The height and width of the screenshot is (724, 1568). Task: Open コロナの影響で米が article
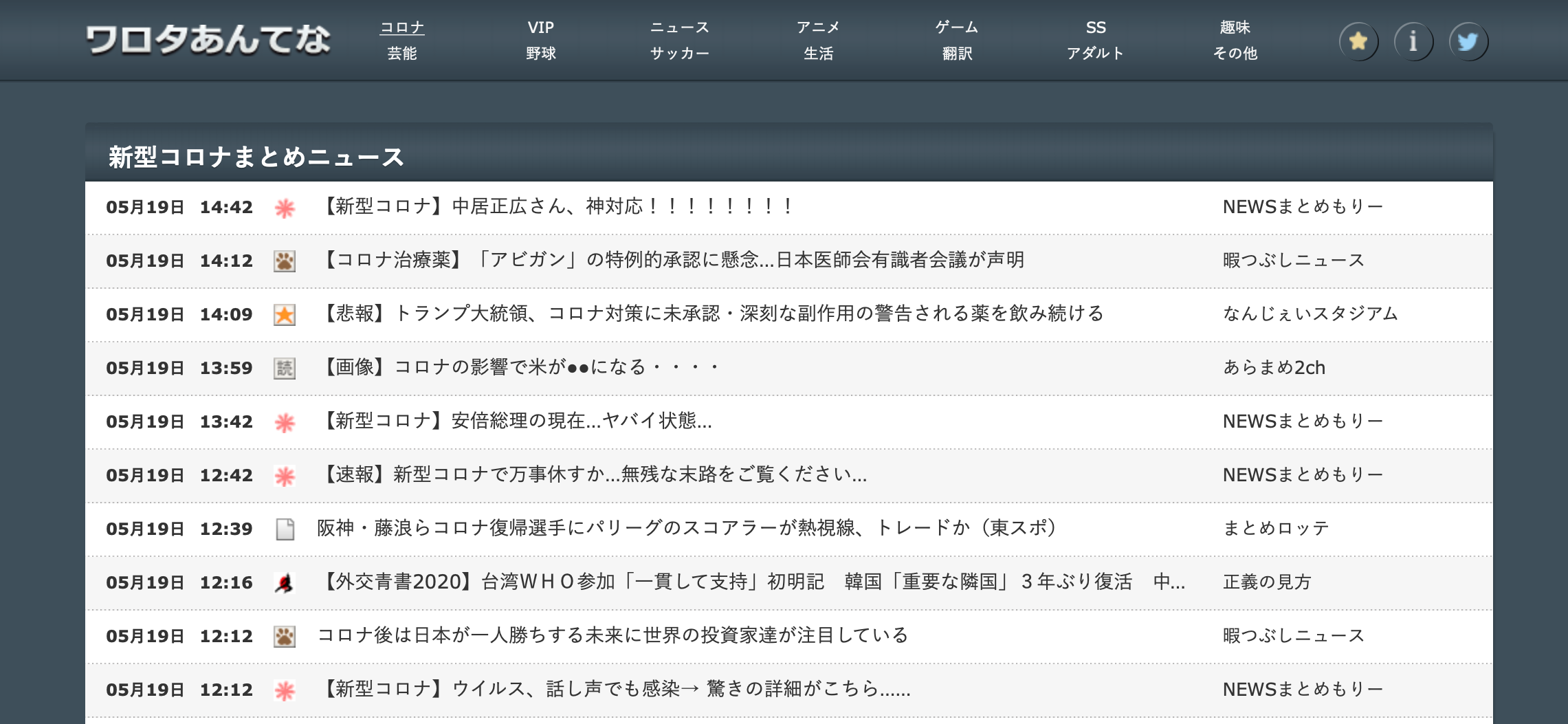pyautogui.click(x=519, y=367)
